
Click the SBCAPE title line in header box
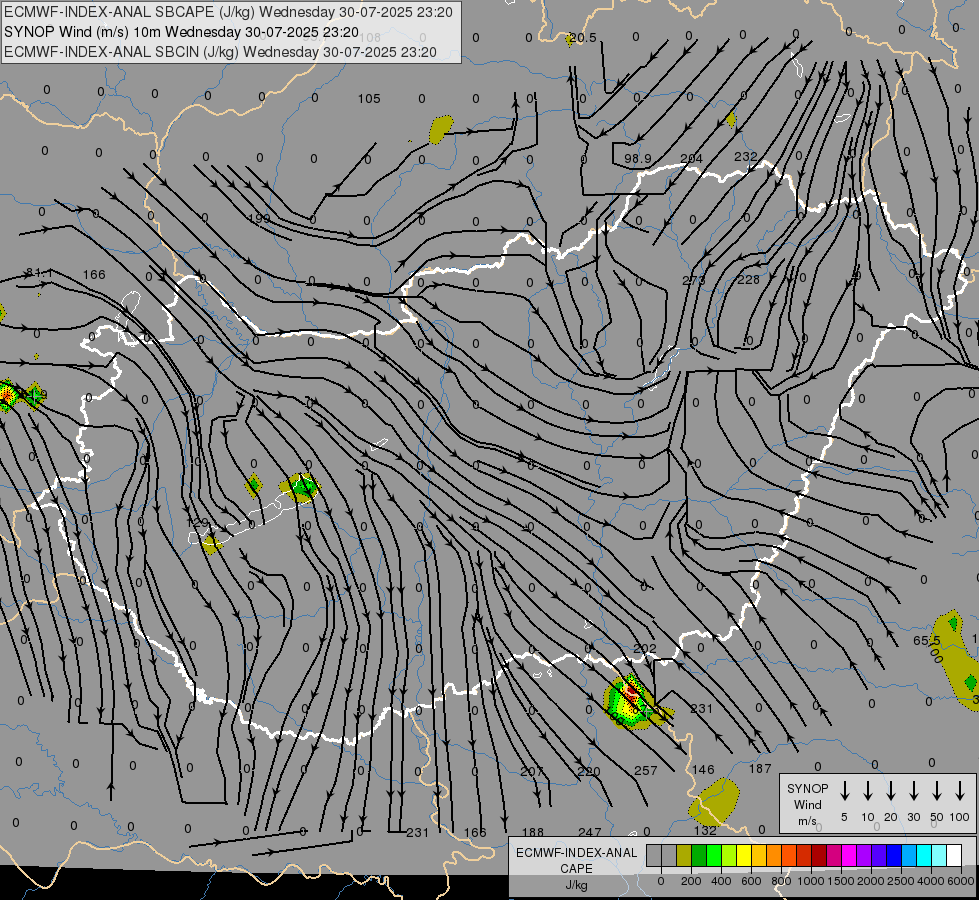coord(228,12)
